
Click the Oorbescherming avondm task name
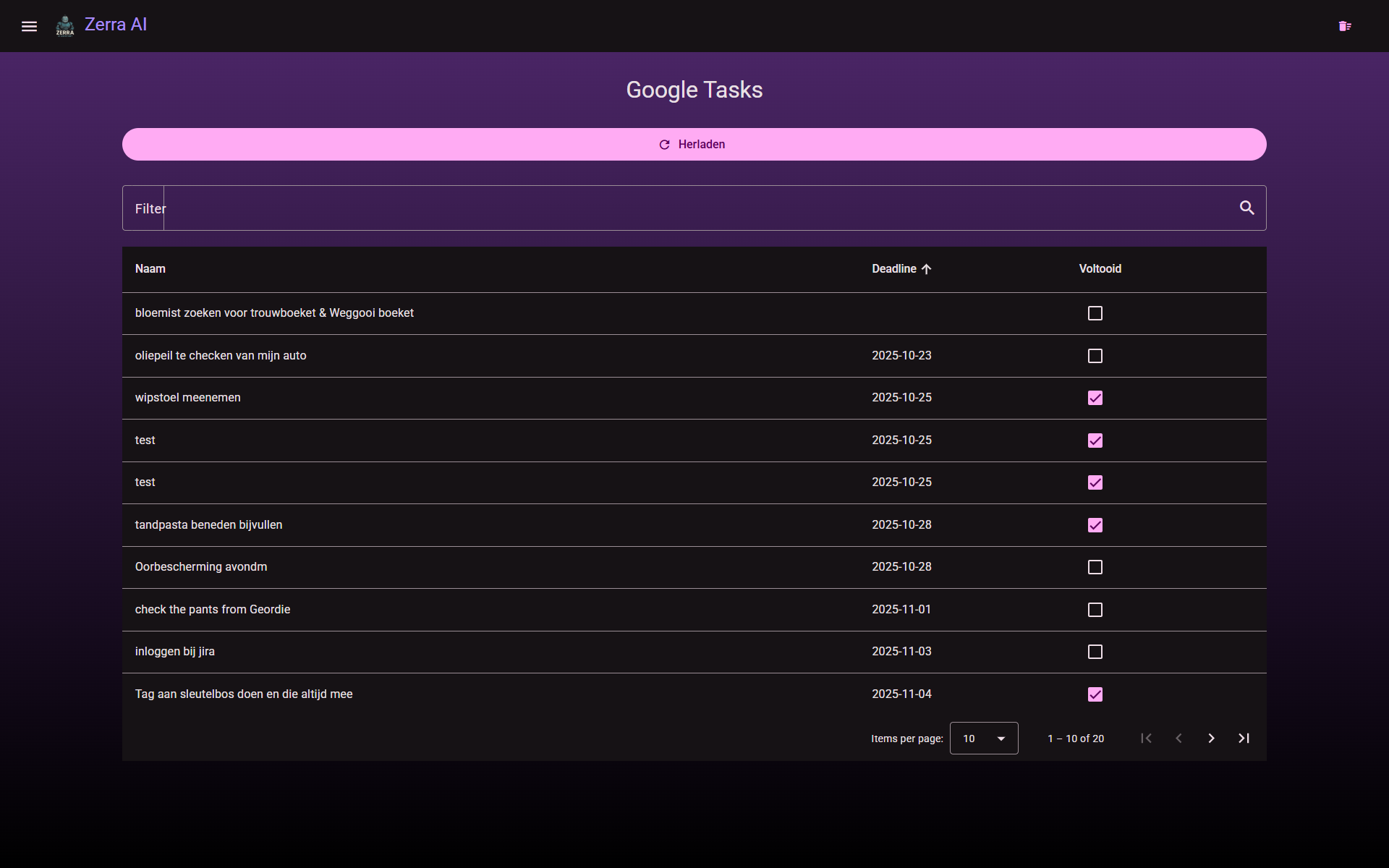(201, 567)
